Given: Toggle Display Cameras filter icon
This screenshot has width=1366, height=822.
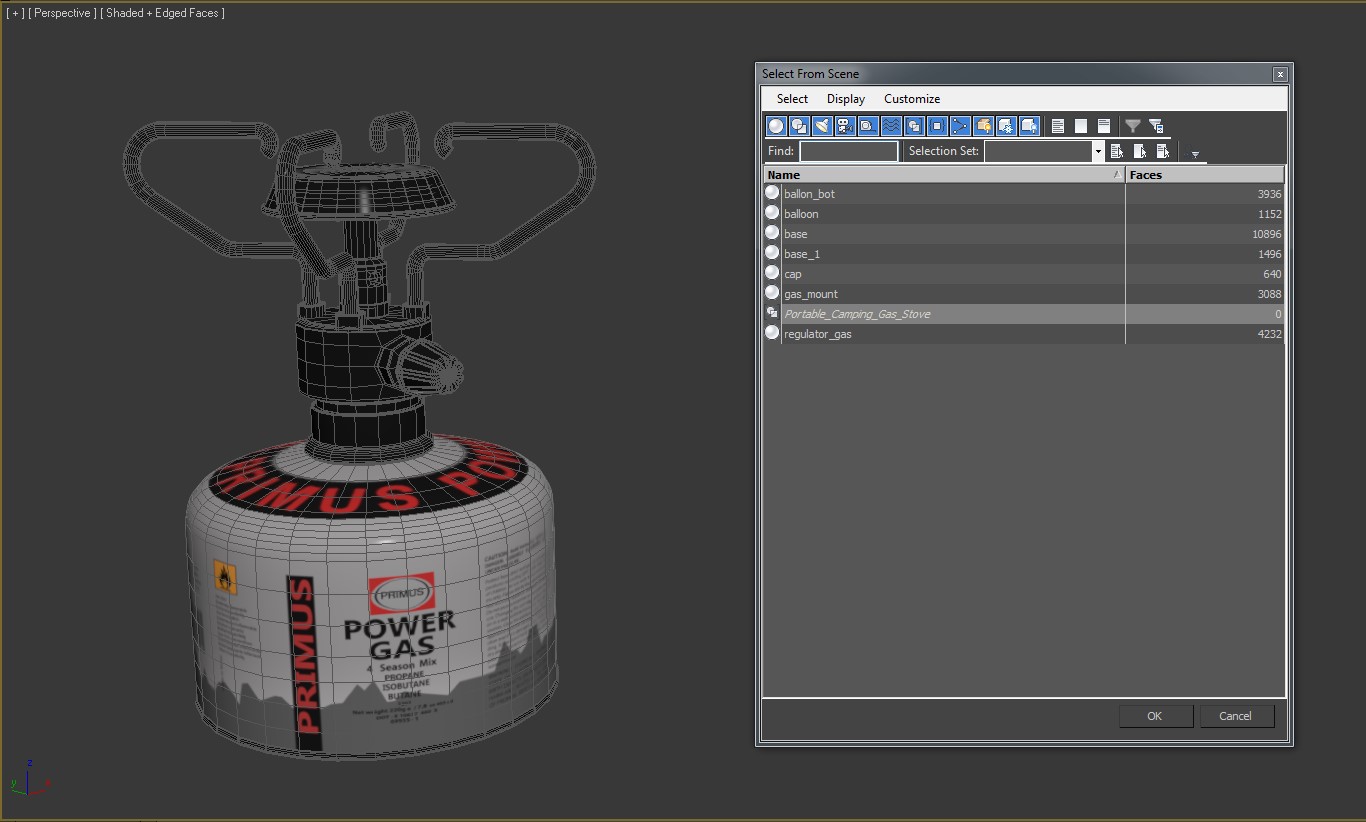Looking at the screenshot, I should coord(845,126).
